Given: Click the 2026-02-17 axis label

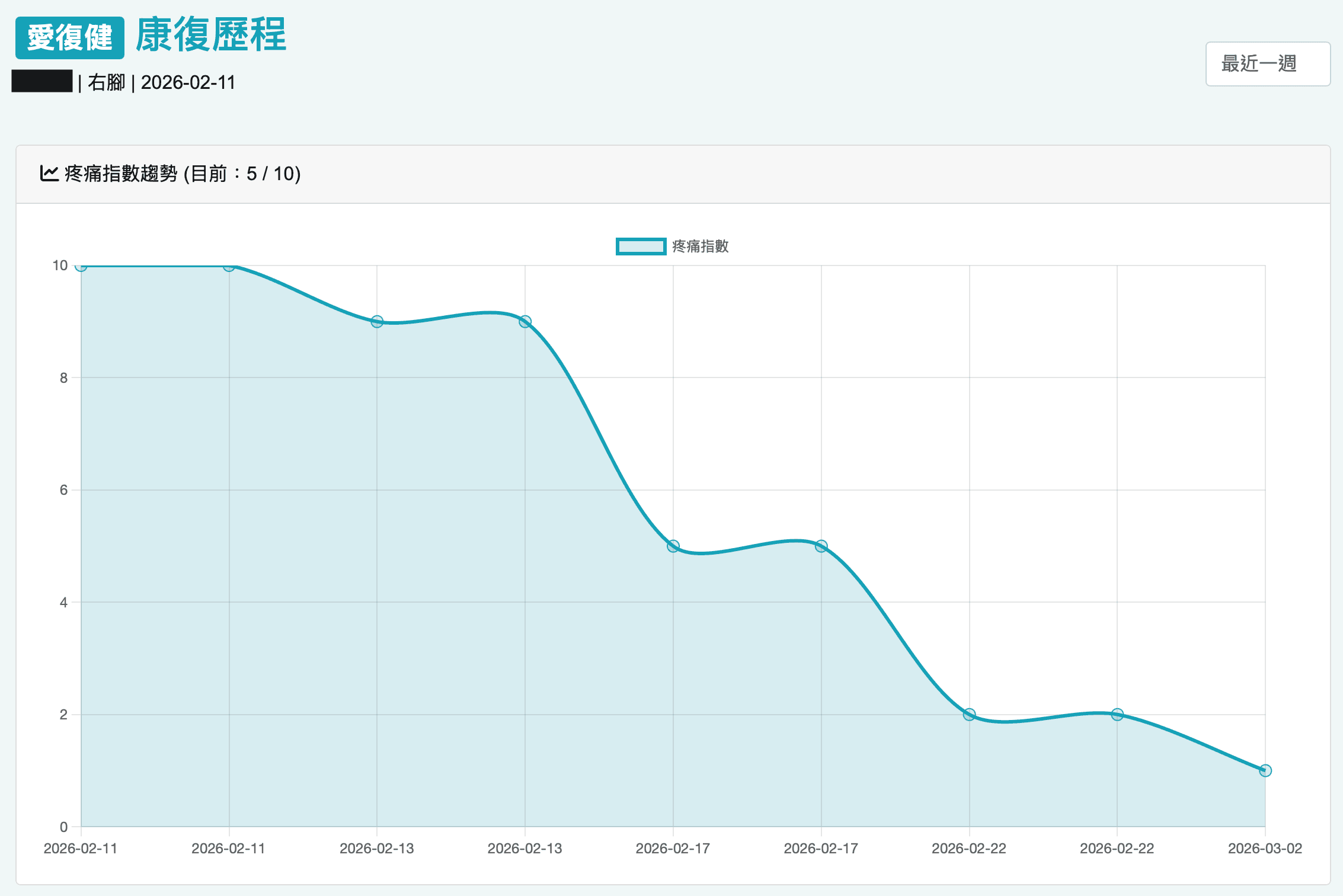Looking at the screenshot, I should [673, 849].
